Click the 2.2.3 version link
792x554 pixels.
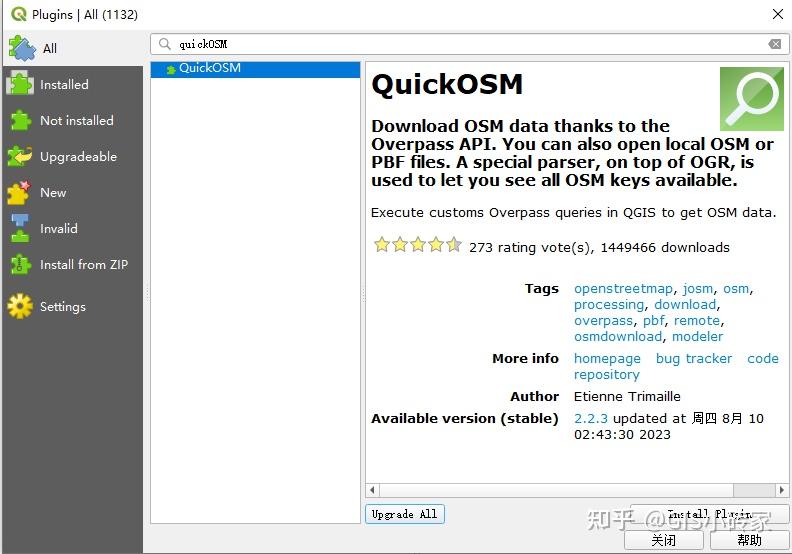pos(590,418)
